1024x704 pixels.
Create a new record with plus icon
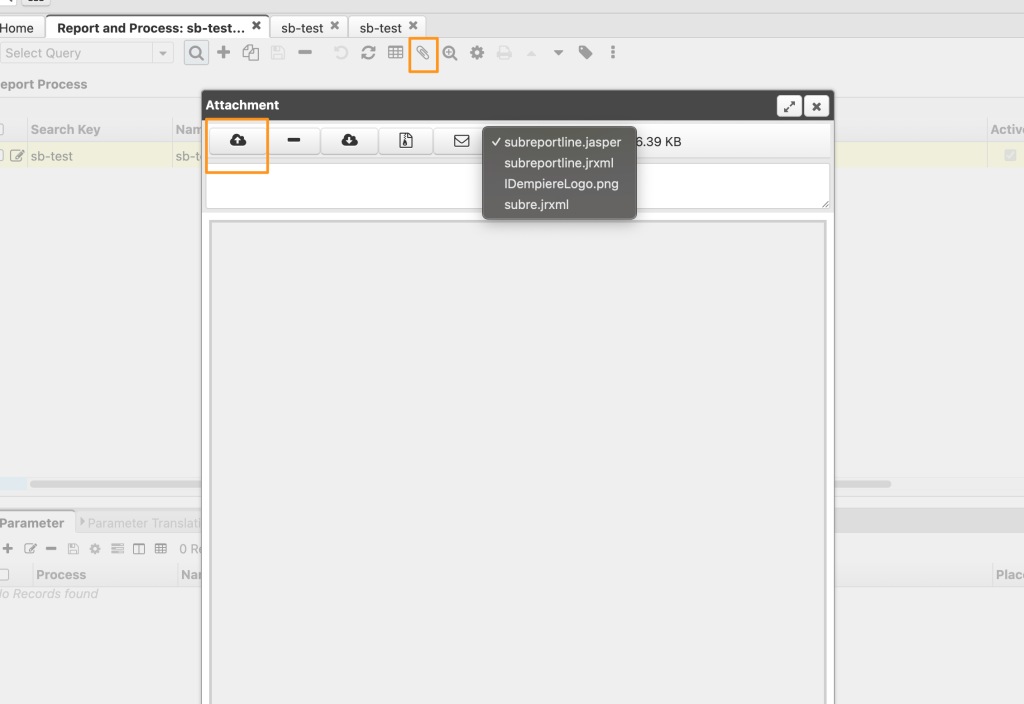click(223, 52)
